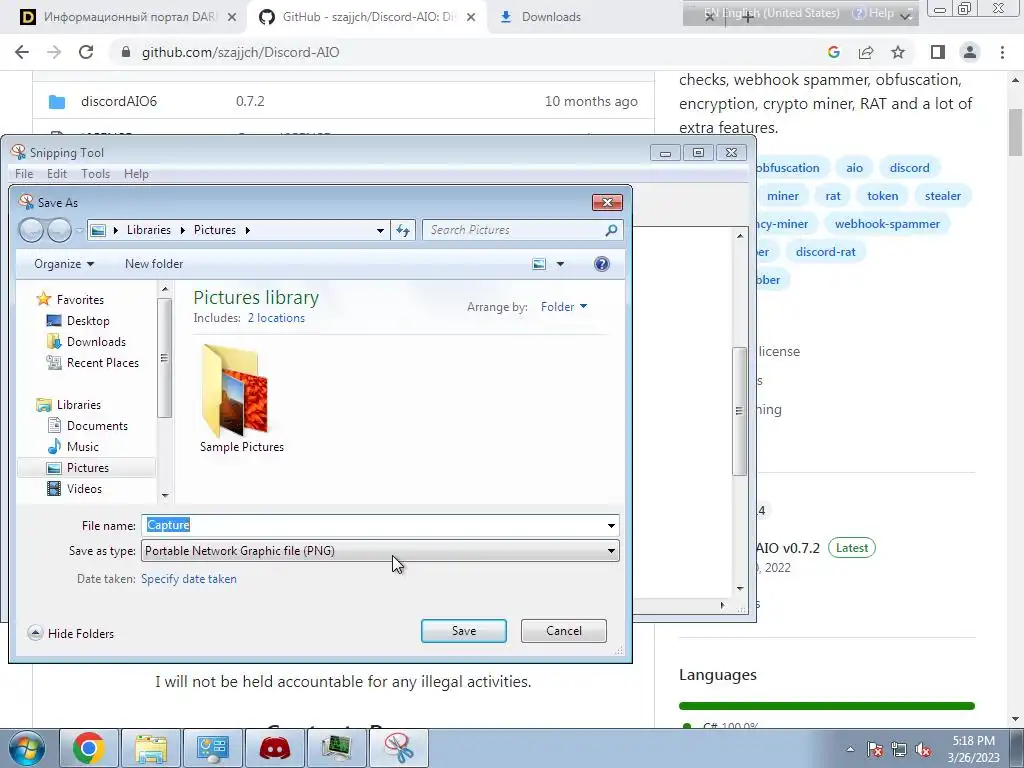Select Downloads in navigation pane
The width and height of the screenshot is (1024, 768).
96,342
